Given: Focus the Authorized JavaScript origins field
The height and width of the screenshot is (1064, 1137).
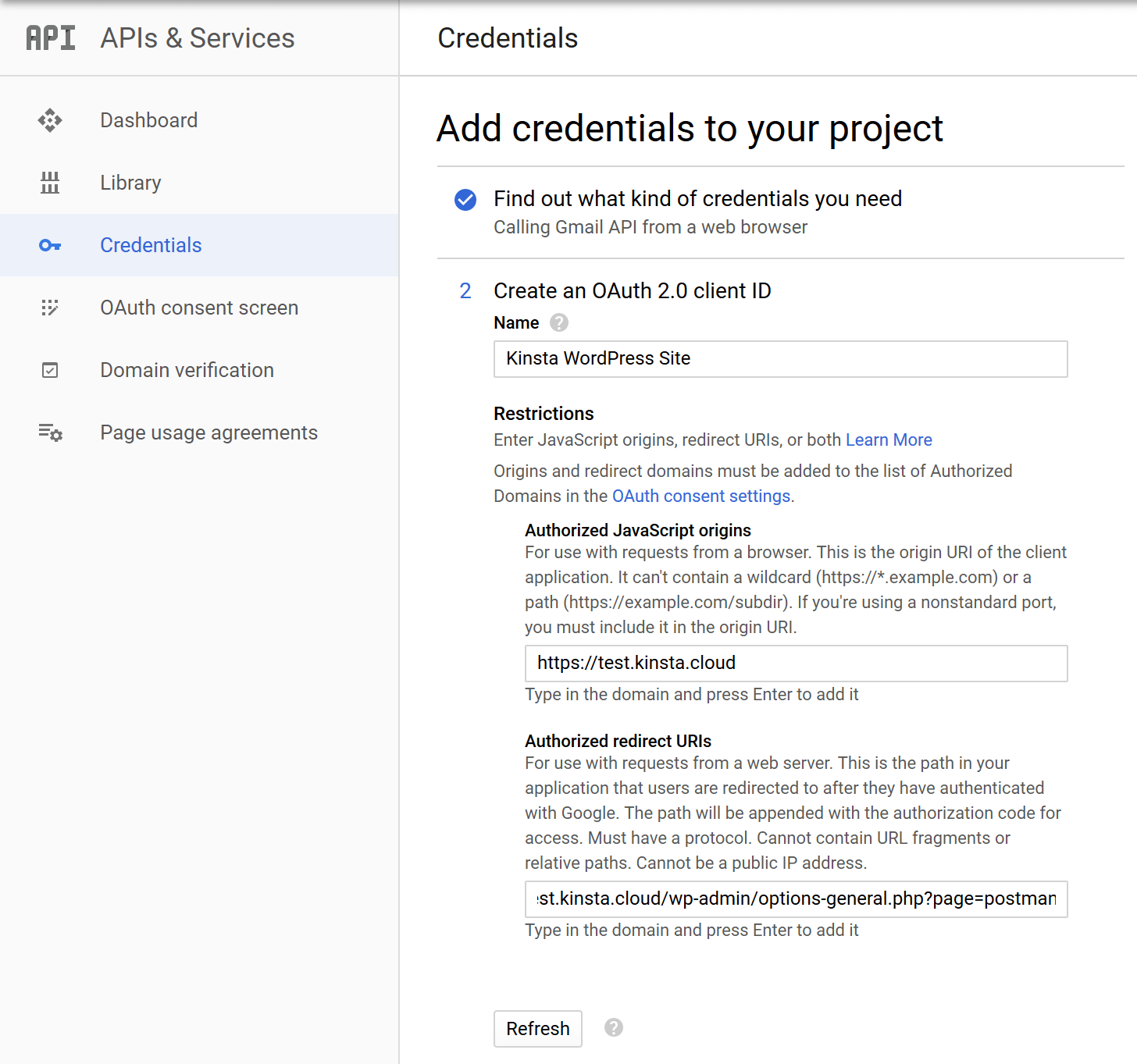Looking at the screenshot, I should (796, 664).
